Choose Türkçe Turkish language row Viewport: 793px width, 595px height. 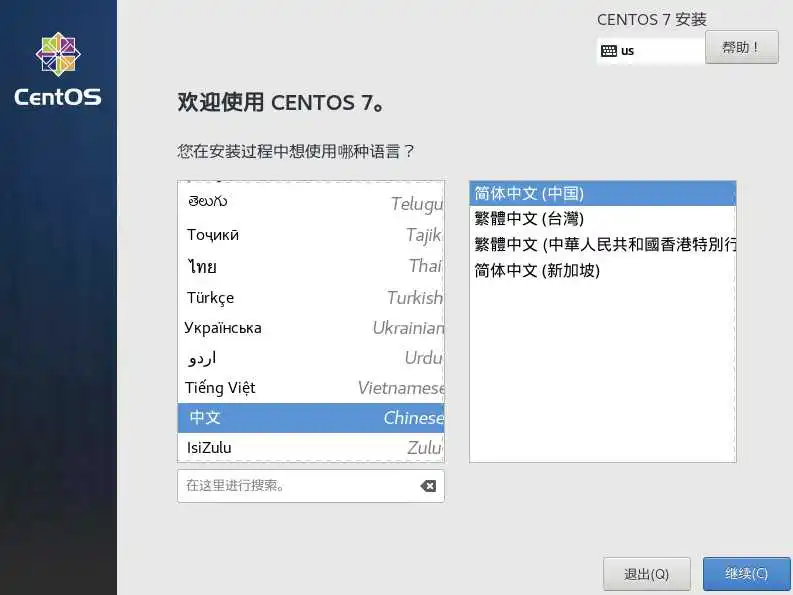click(311, 297)
